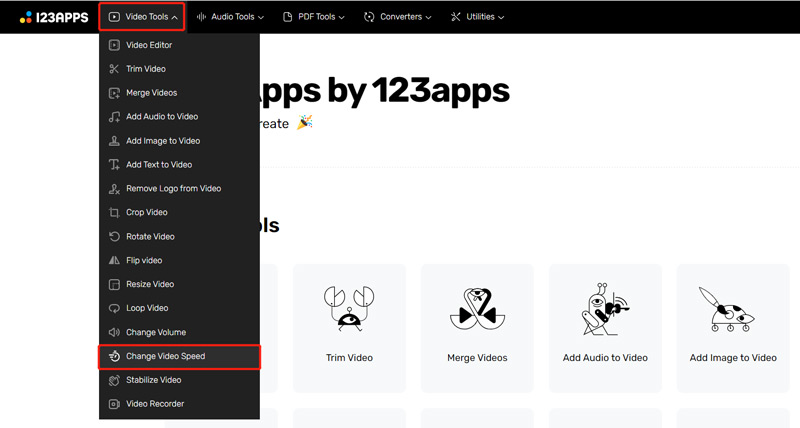
Task: Open the Add Audio to Video card
Action: (x=605, y=328)
